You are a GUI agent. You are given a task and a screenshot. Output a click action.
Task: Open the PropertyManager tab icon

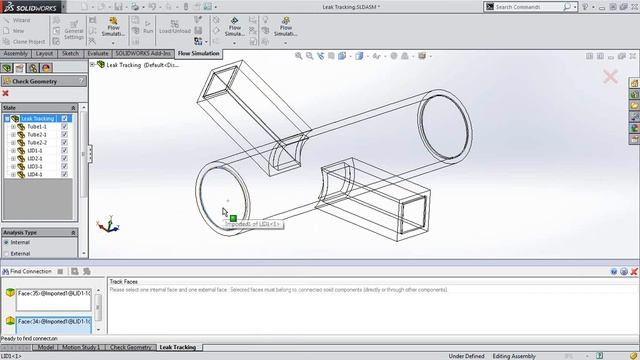pyautogui.click(x=20, y=68)
